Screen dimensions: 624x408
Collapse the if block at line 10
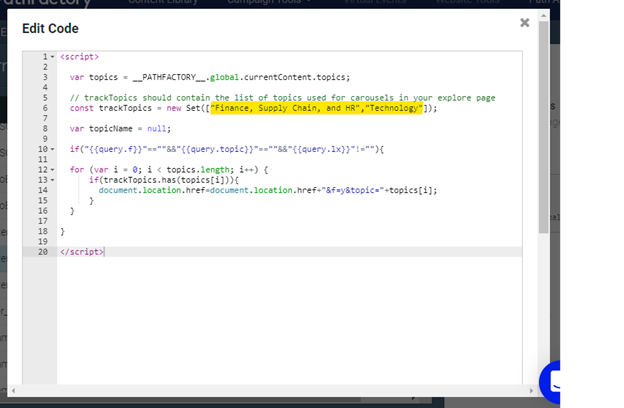pos(53,149)
